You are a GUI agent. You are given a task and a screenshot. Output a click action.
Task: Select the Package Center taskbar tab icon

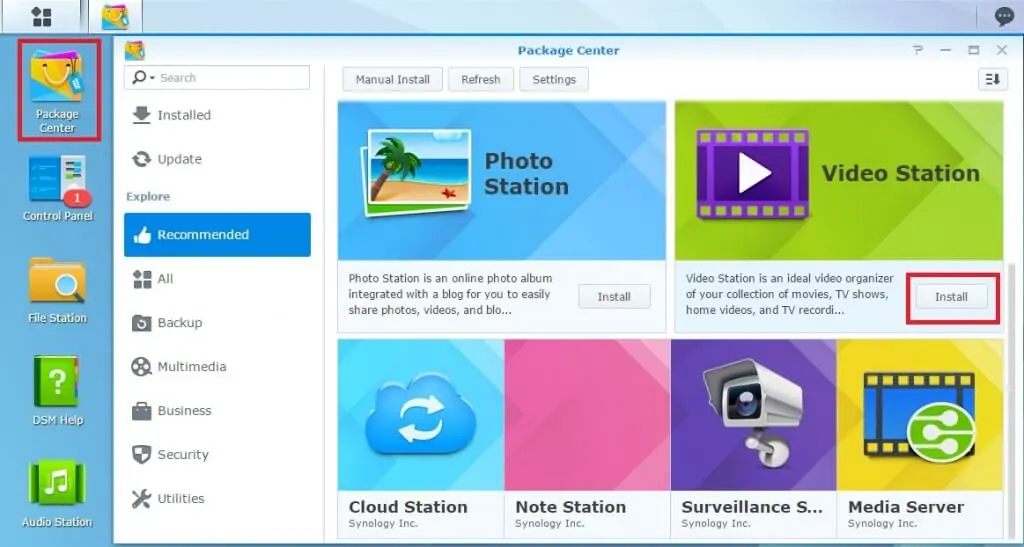click(115, 16)
